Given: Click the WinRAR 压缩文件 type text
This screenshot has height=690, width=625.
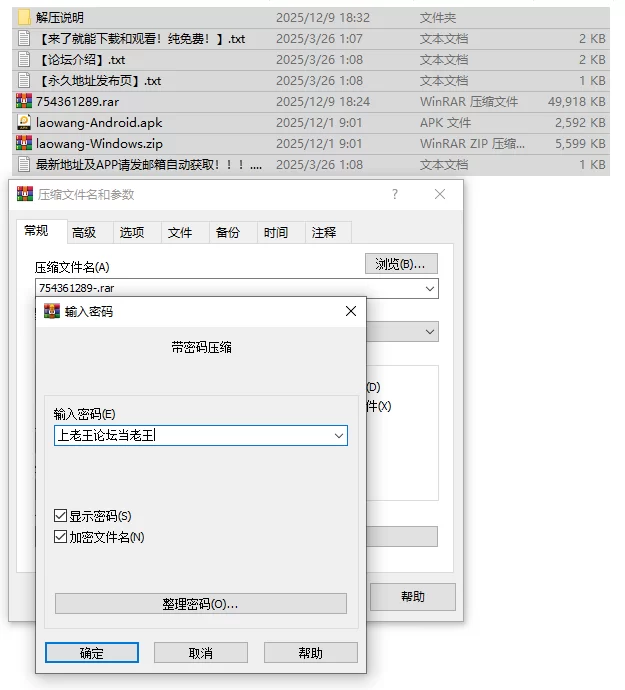Looking at the screenshot, I should (x=469, y=102).
